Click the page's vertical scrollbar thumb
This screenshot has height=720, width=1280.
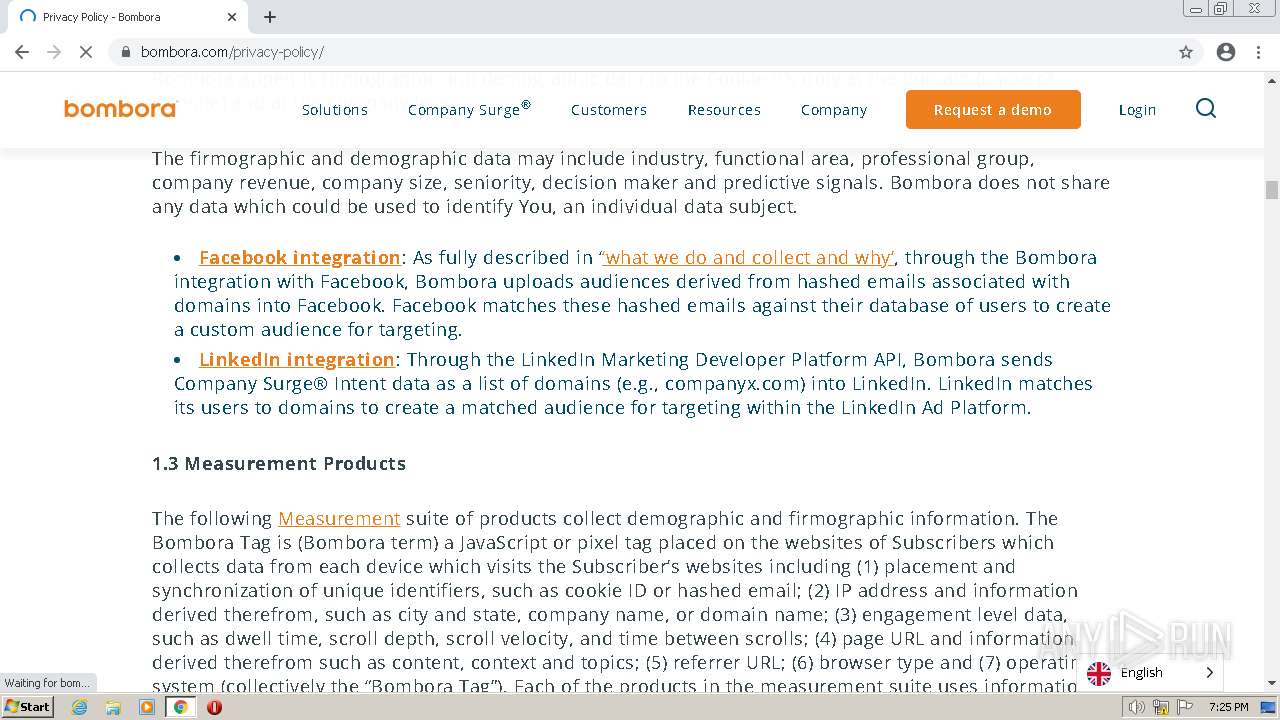tap(1271, 190)
